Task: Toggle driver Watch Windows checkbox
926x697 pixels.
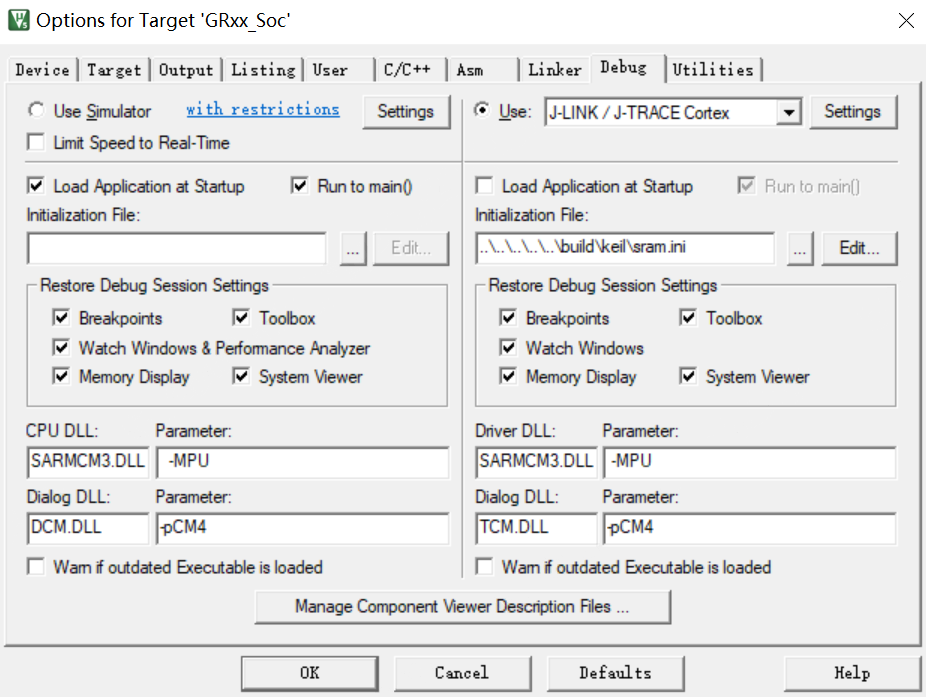Action: coord(508,347)
